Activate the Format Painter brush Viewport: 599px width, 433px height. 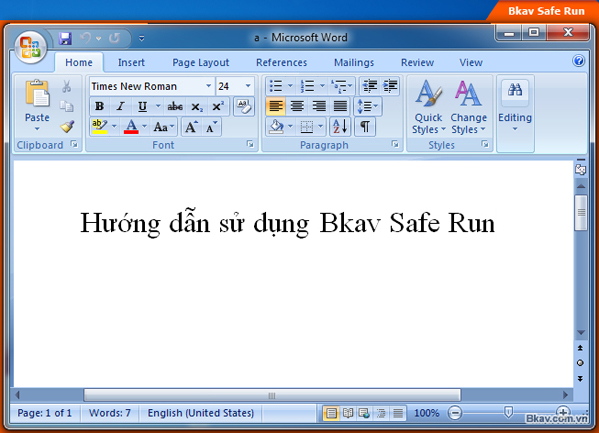67,126
